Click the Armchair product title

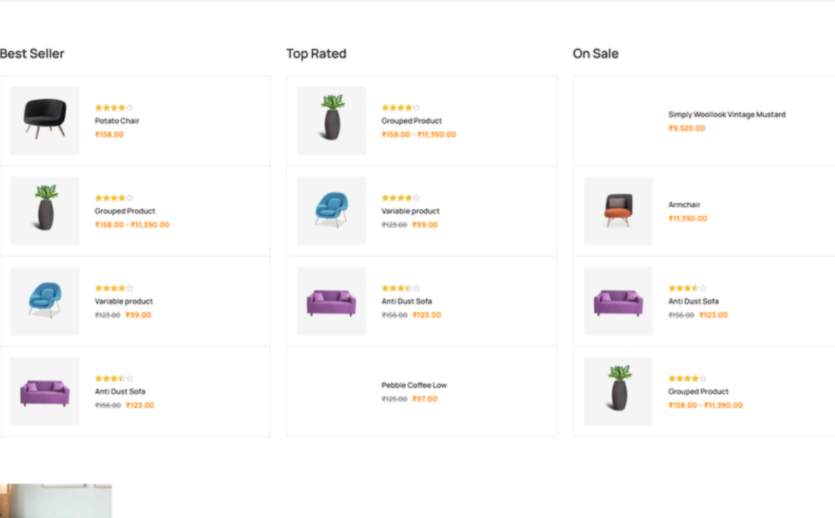(684, 204)
